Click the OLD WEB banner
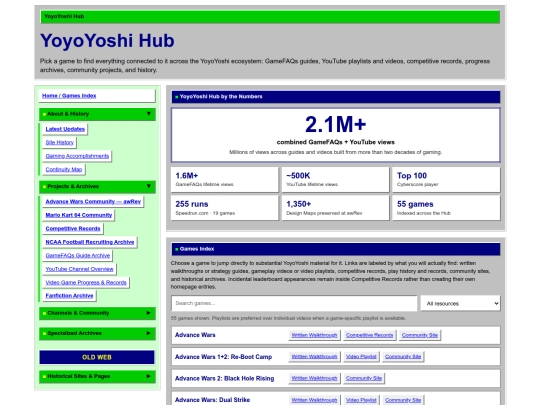The image size is (540, 405). tap(97, 357)
